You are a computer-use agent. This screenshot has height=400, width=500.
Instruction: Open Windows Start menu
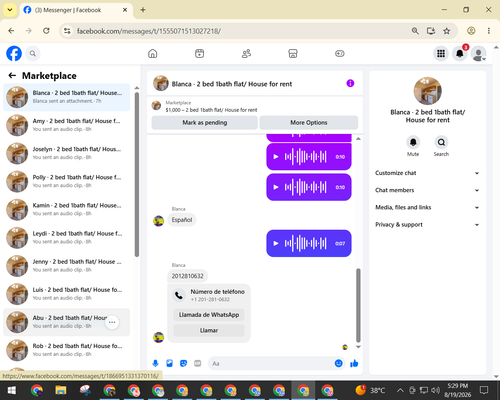click(x=12, y=390)
